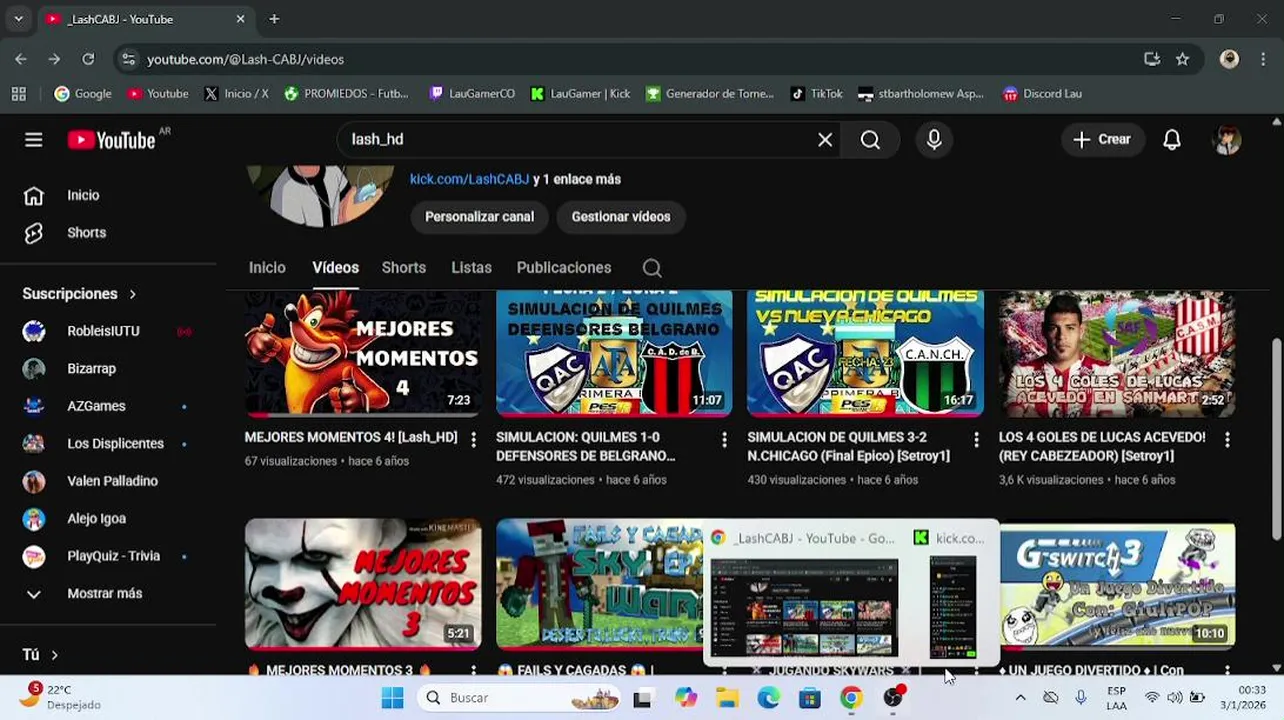Expand the Tú section
This screenshot has width=1284, height=720.
click(x=41, y=655)
